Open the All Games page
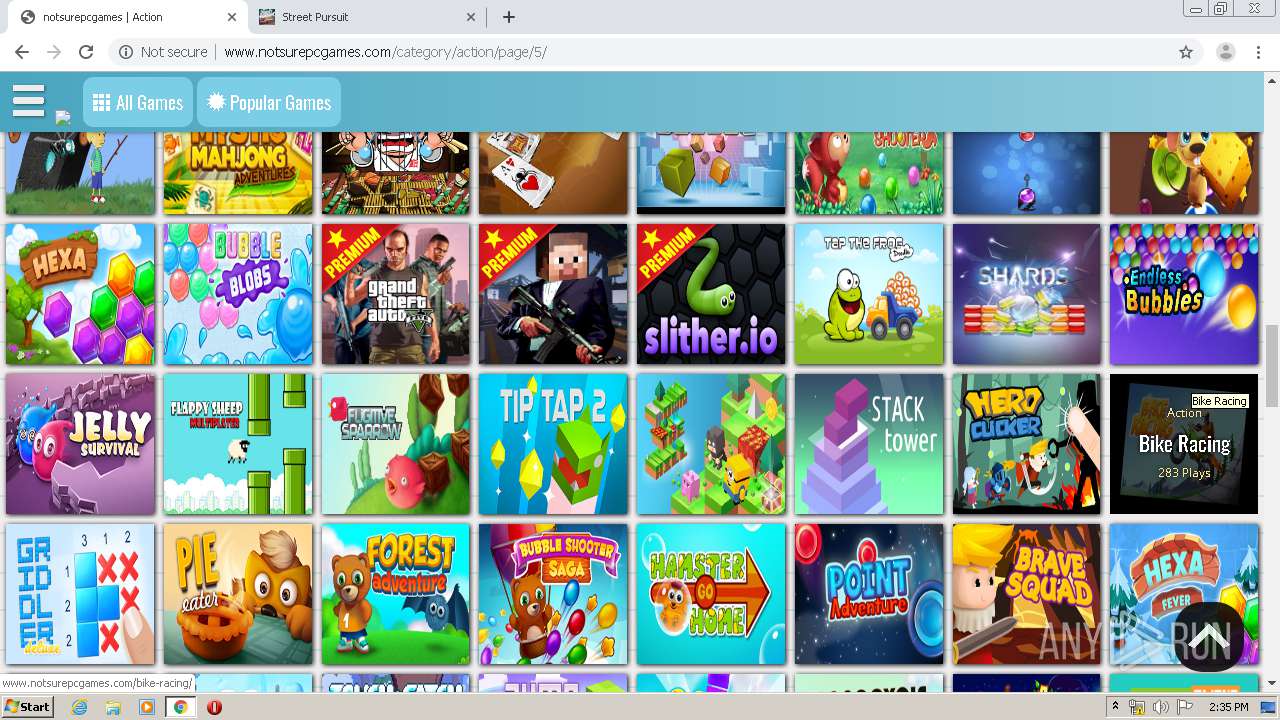 [x=138, y=102]
